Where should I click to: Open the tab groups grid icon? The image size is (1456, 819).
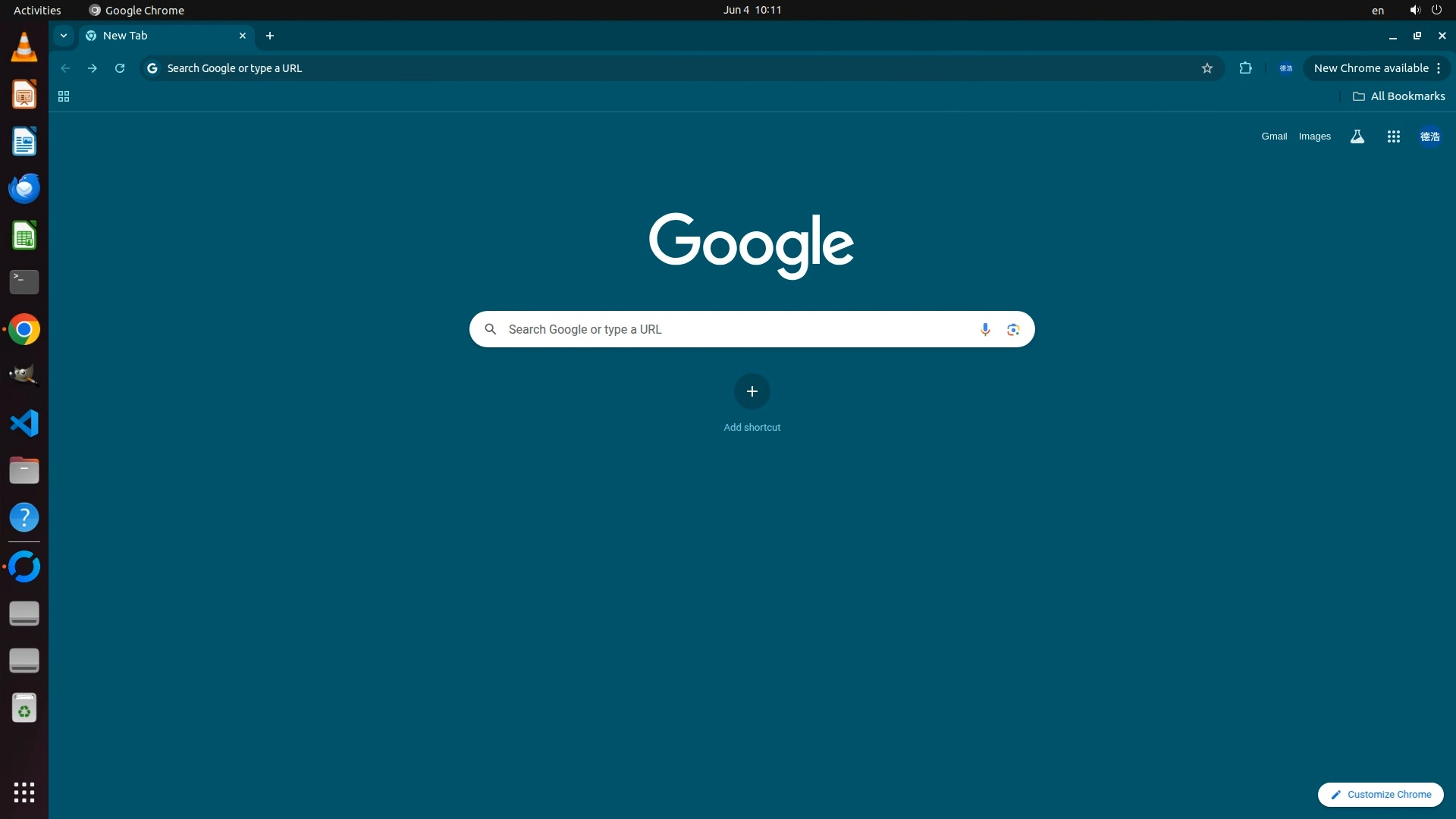pyautogui.click(x=64, y=96)
